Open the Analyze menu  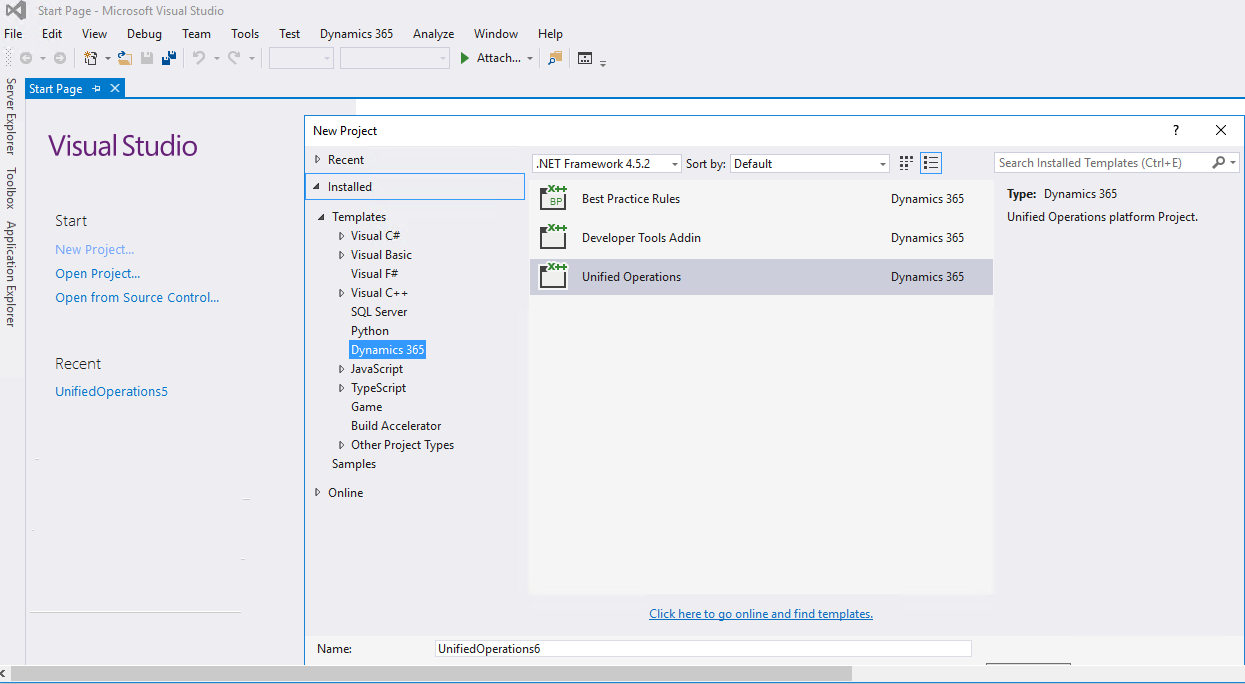click(x=434, y=33)
